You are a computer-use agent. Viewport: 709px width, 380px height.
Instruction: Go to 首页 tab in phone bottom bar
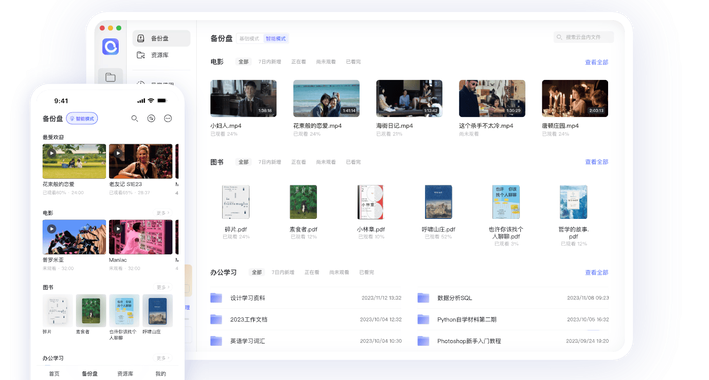54,374
